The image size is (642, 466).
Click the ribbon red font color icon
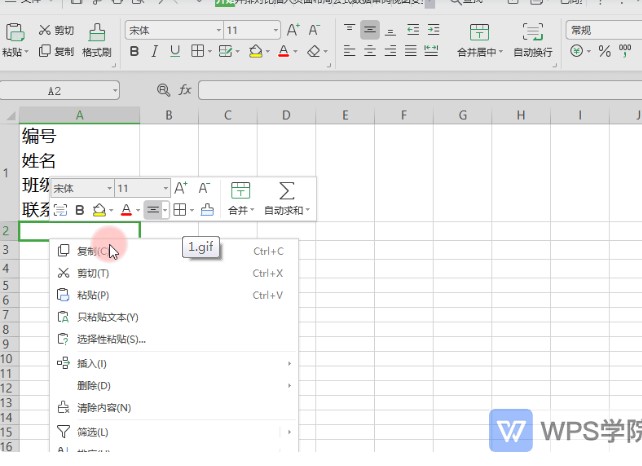click(x=283, y=51)
